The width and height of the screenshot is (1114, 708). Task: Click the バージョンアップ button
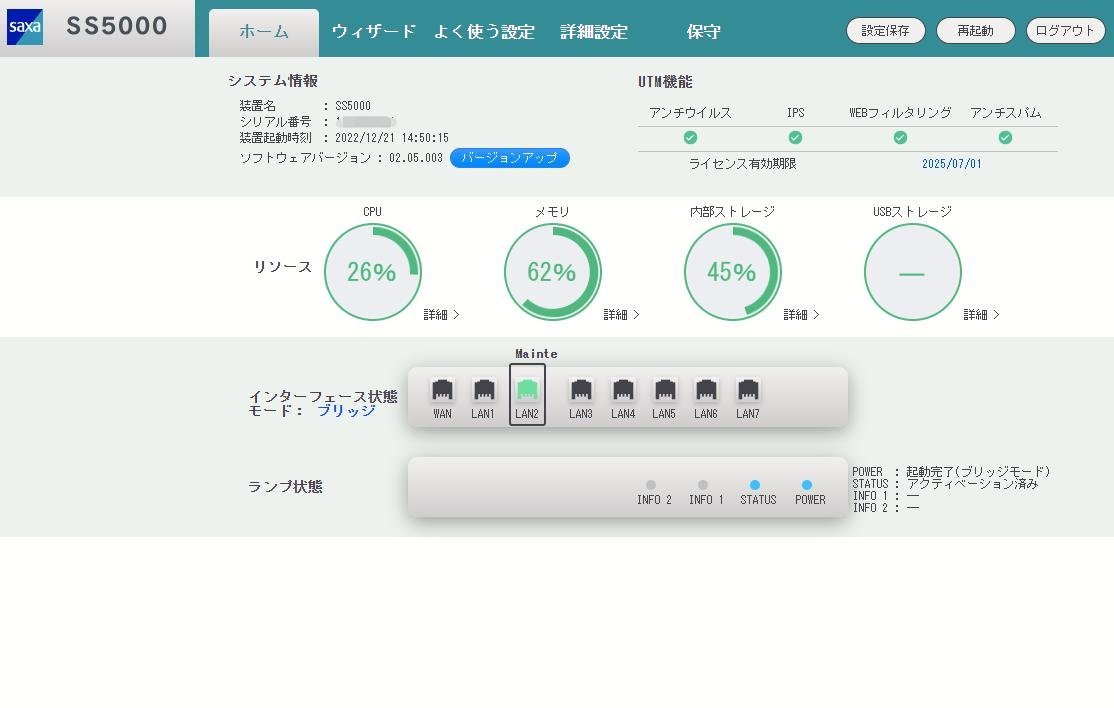[509, 158]
